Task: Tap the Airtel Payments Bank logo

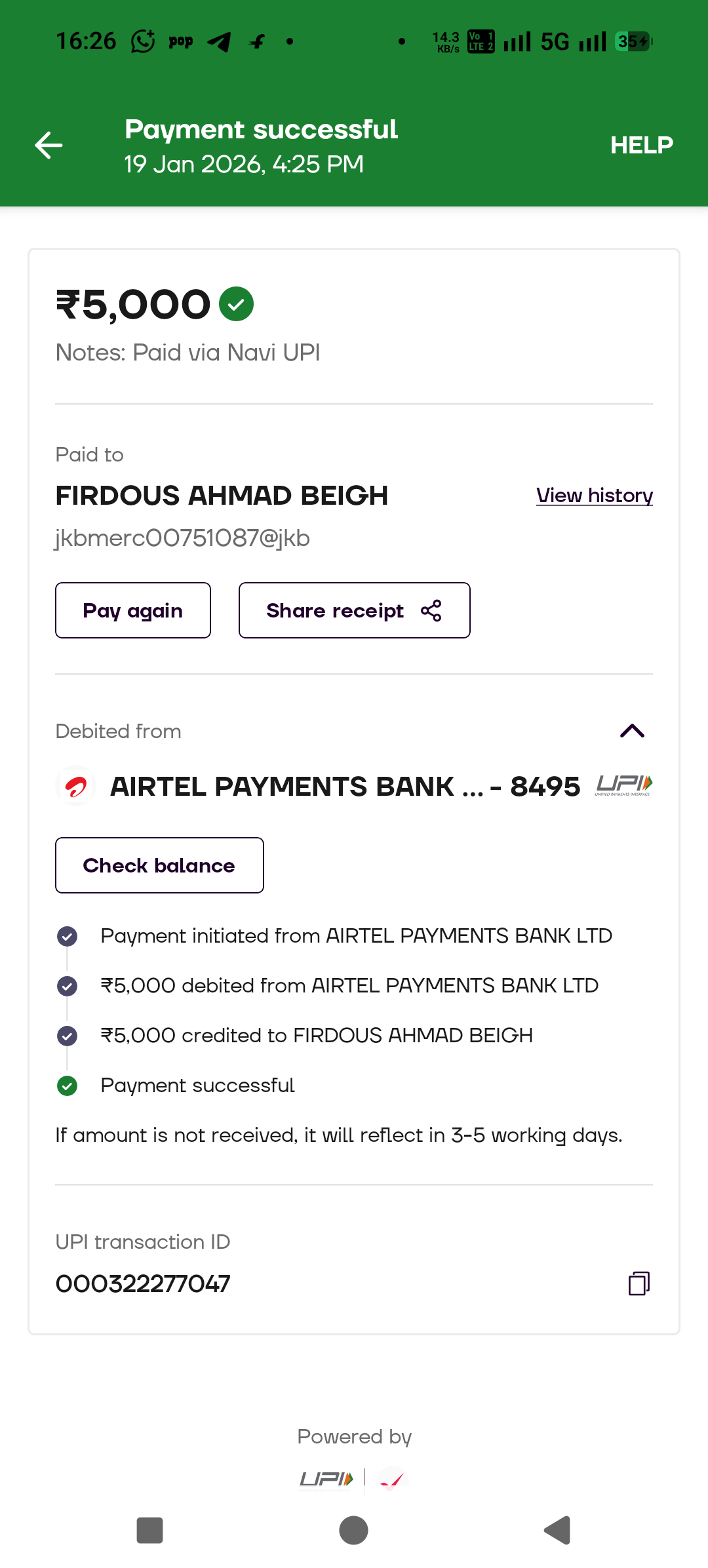Action: tap(77, 786)
